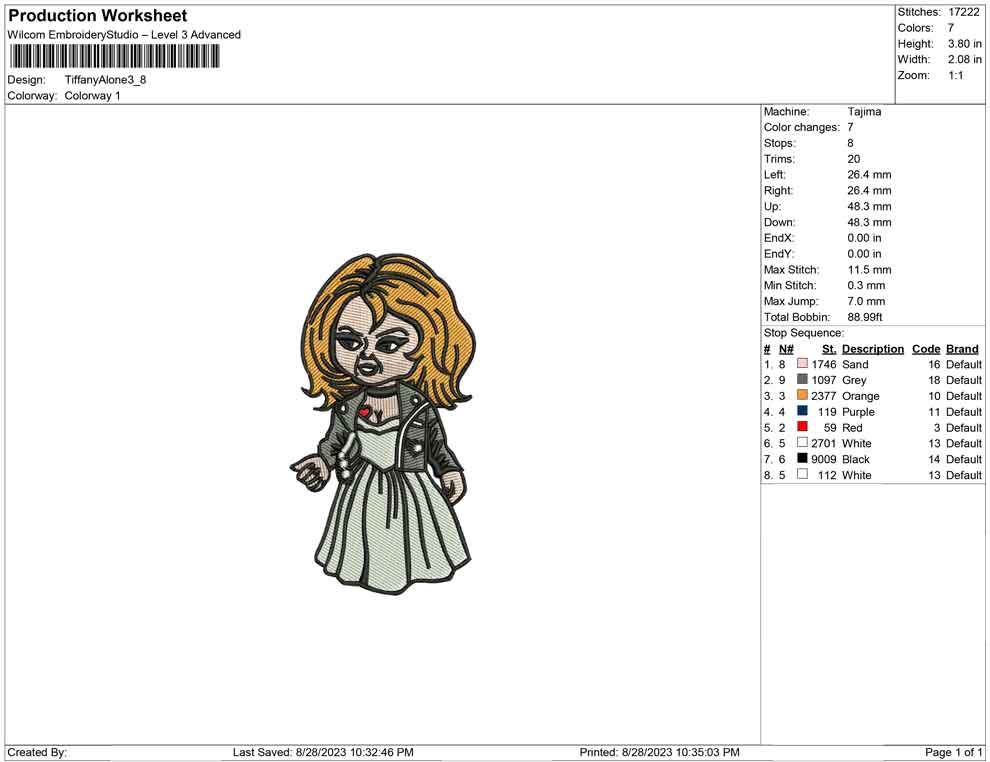Screen dimensions: 990x762
Task: Click the Black color swatch
Action: tap(802, 459)
